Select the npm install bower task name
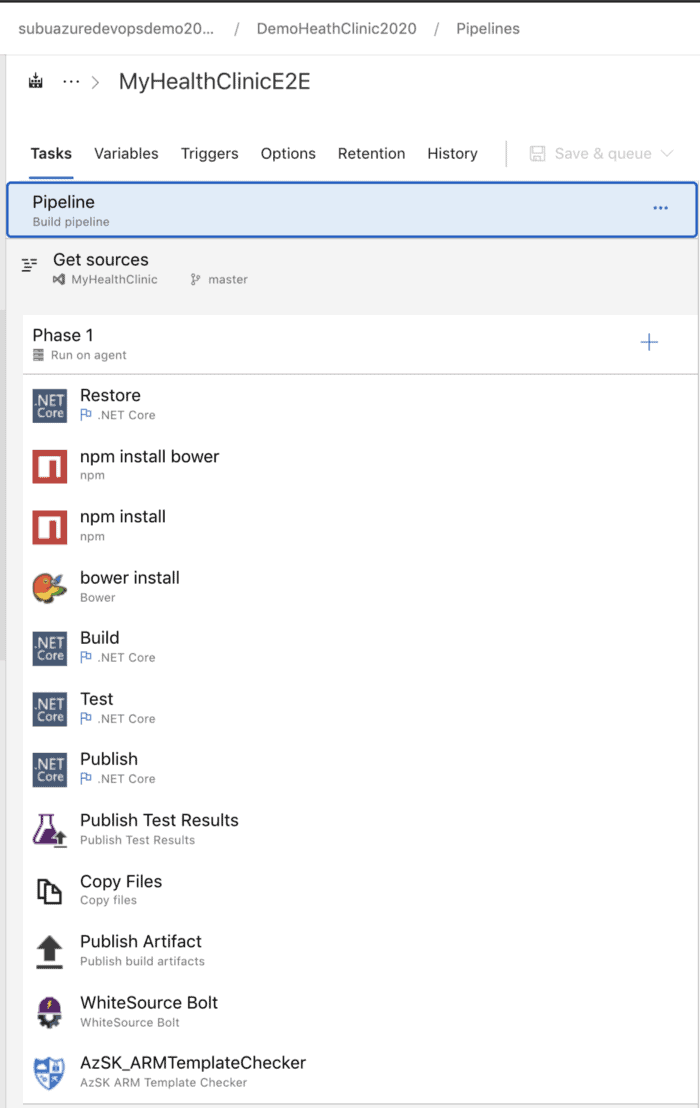The height and width of the screenshot is (1108, 700). 150,456
